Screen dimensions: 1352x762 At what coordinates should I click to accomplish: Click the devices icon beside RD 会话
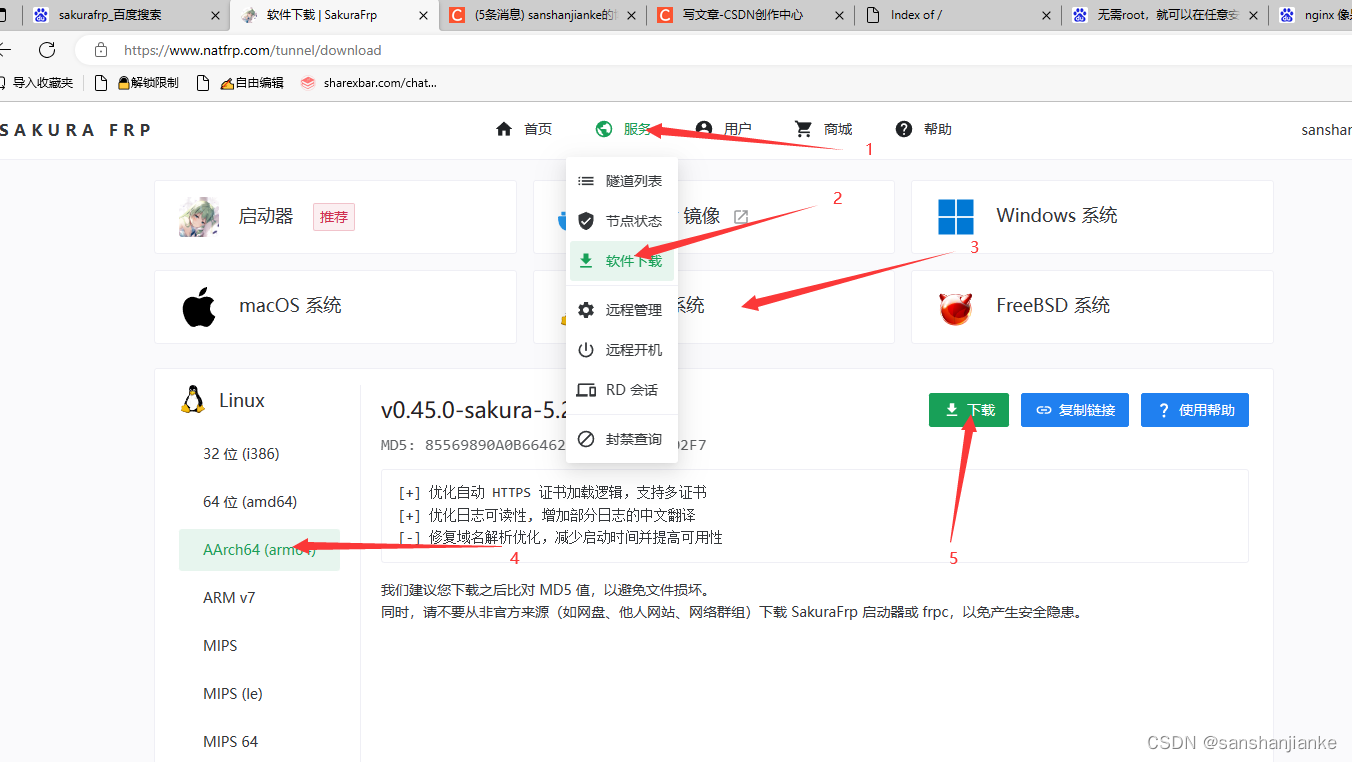coord(587,390)
